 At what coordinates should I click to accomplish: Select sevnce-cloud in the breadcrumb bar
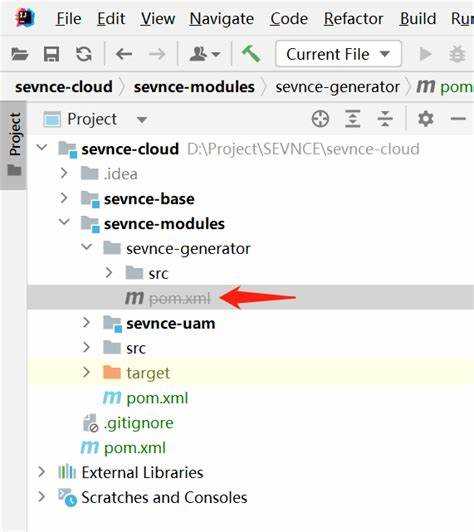tap(64, 87)
